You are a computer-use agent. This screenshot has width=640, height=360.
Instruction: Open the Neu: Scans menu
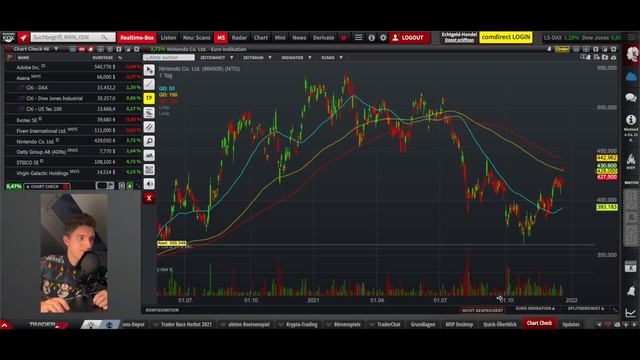[196, 38]
